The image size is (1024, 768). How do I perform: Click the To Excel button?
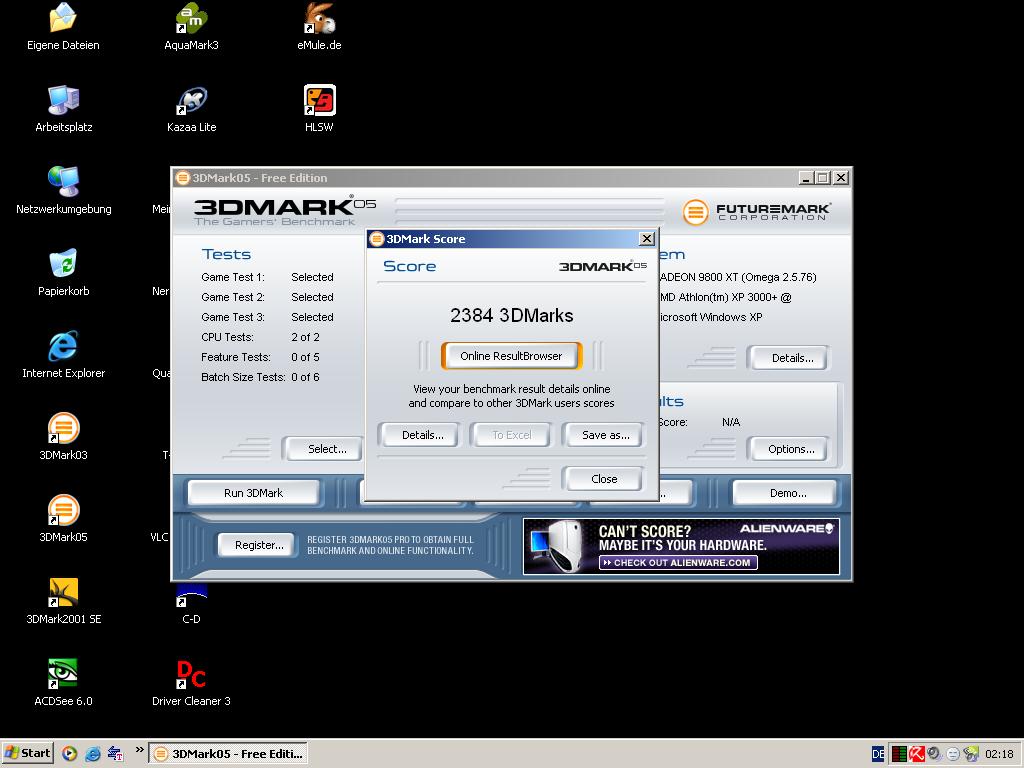tap(511, 435)
